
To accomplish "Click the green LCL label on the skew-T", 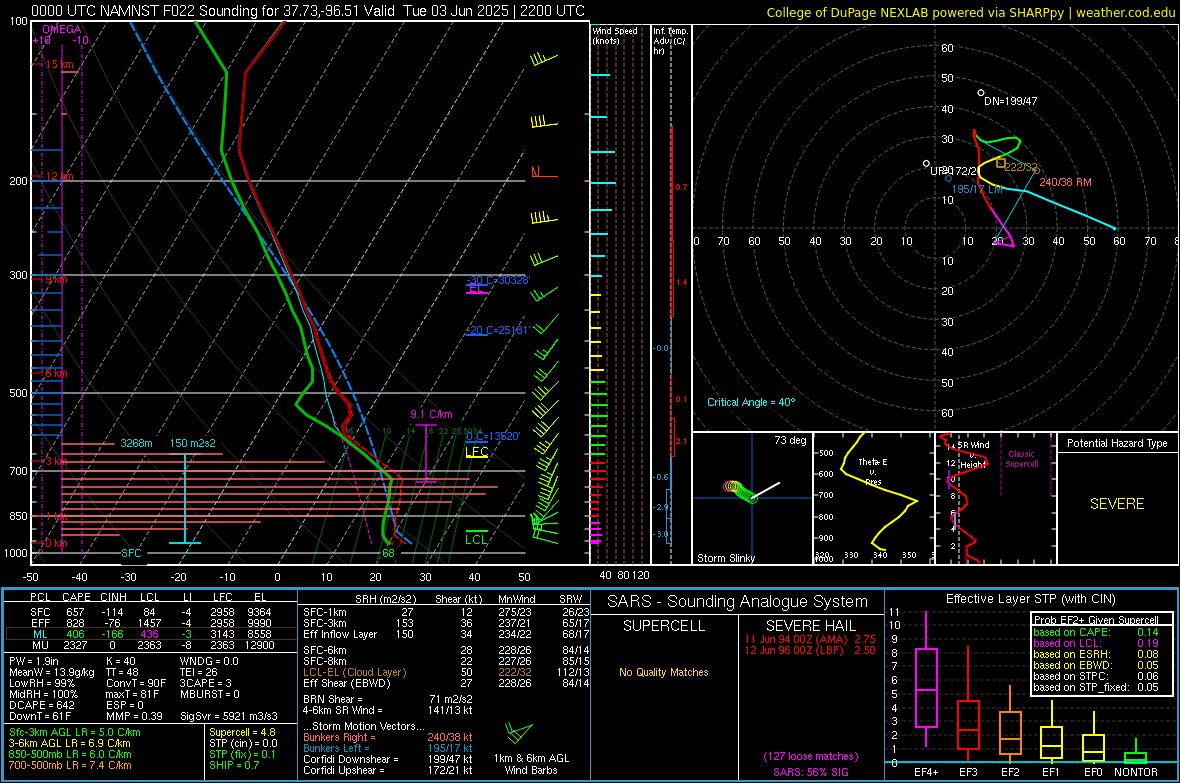I will click(x=476, y=539).
